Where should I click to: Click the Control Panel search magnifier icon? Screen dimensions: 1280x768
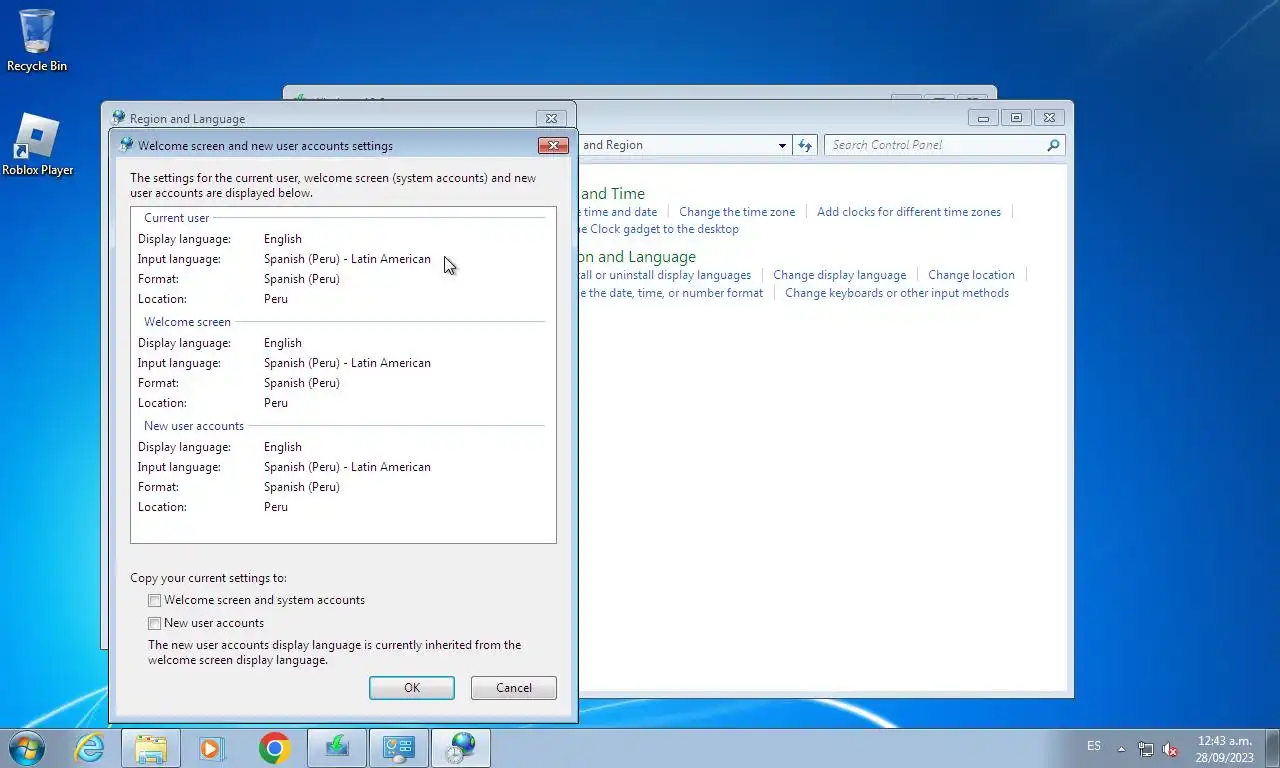1053,145
